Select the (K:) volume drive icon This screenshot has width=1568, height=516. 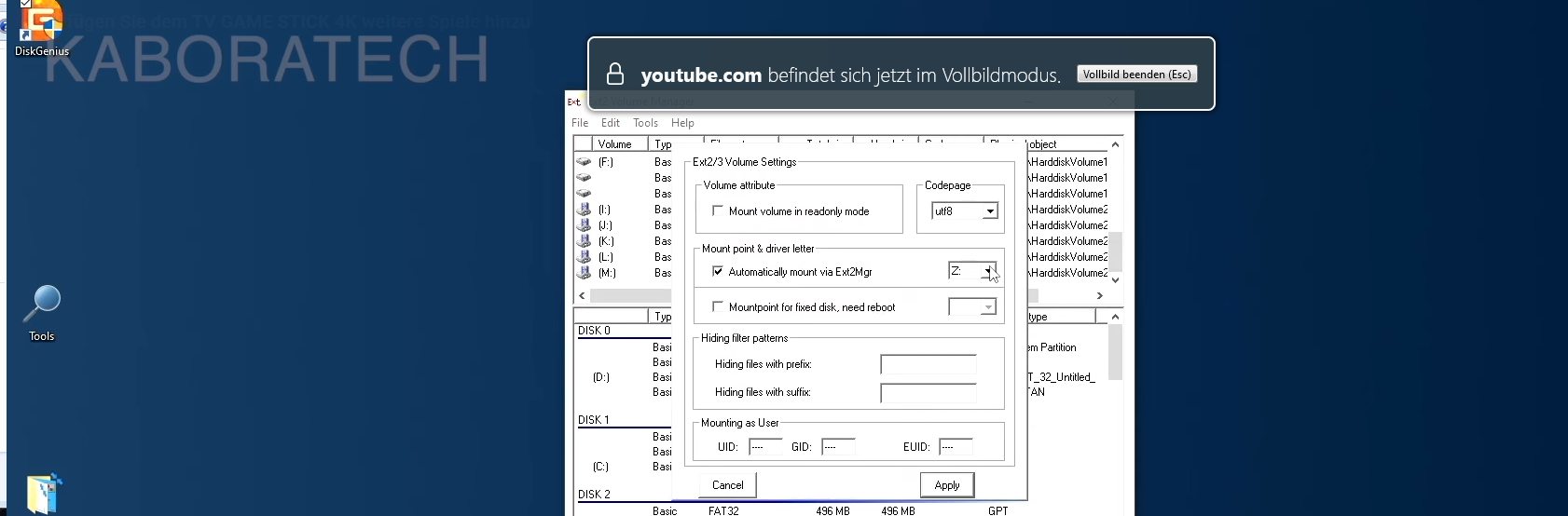pyautogui.click(x=584, y=241)
